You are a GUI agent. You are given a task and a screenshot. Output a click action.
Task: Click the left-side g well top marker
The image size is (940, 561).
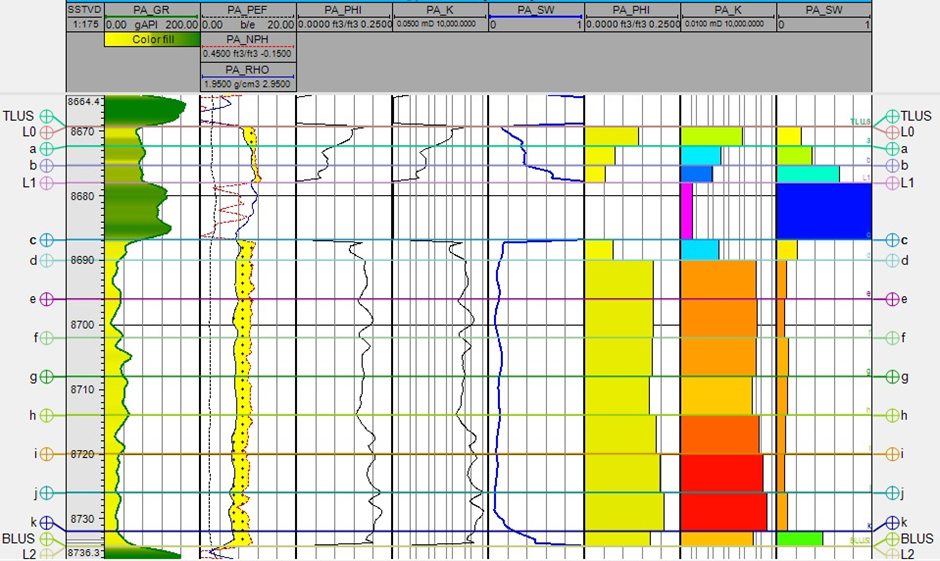pyautogui.click(x=48, y=377)
